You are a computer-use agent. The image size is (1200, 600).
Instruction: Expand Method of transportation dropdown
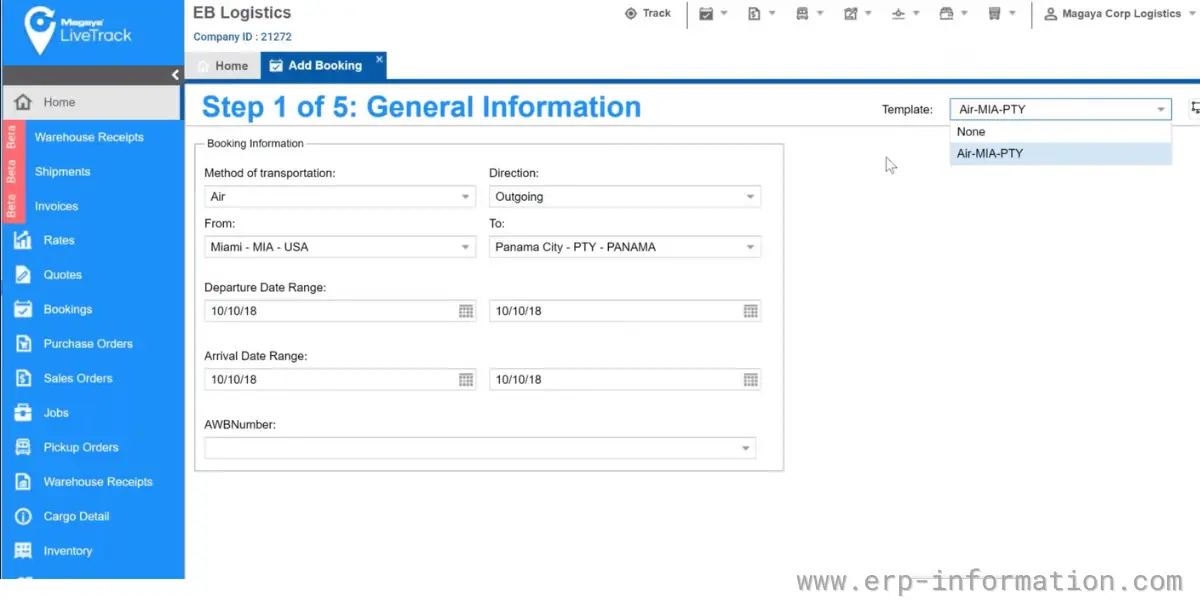click(340, 197)
